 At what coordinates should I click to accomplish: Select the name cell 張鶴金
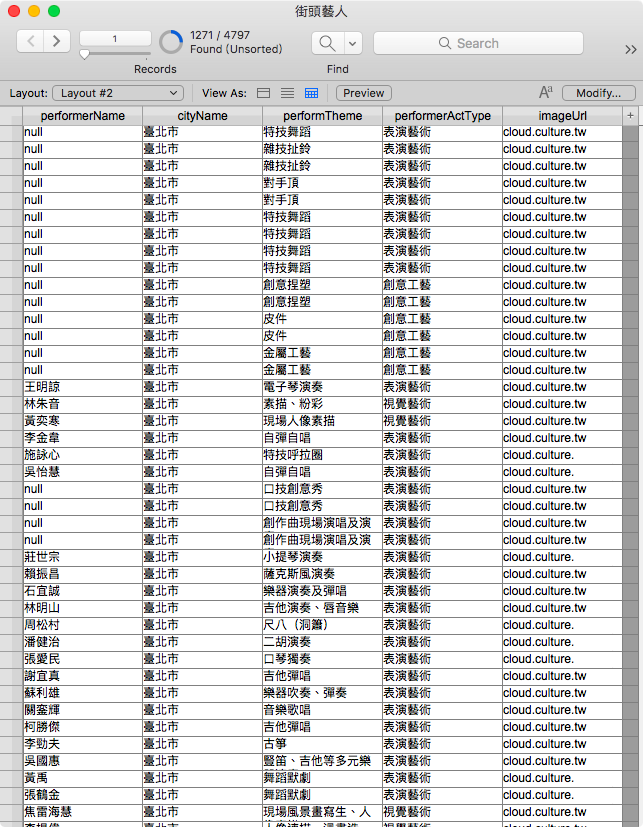(x=83, y=795)
